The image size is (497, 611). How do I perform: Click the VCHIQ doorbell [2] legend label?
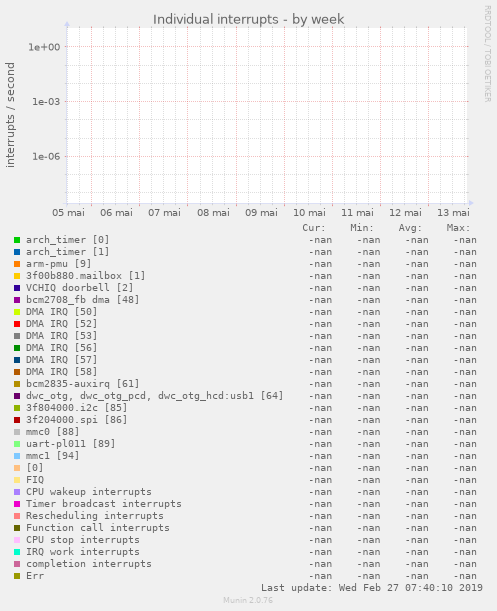(x=80, y=288)
